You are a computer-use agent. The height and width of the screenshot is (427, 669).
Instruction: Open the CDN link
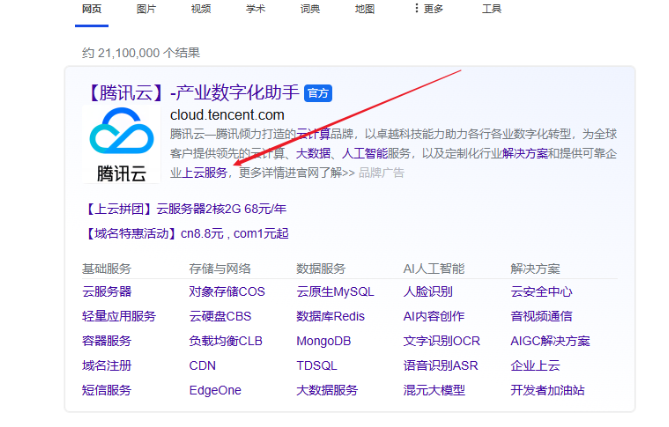pyautogui.click(x=202, y=366)
